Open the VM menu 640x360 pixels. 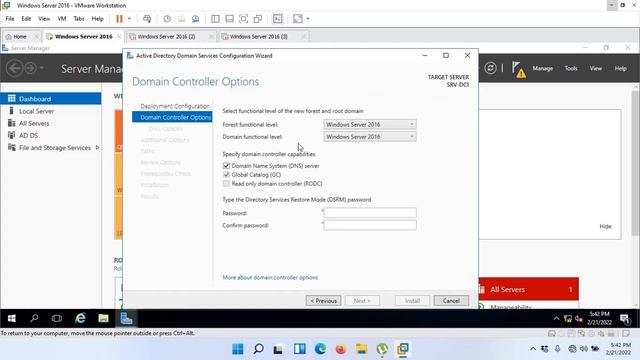[x=62, y=19]
